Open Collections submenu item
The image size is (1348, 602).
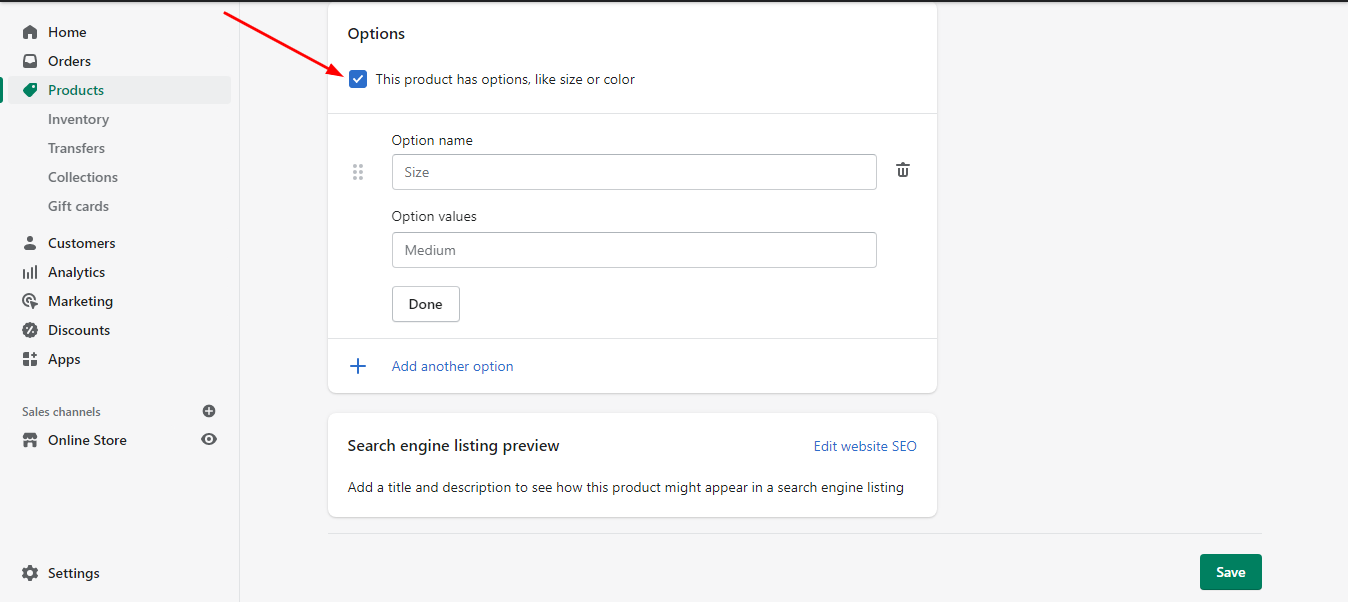pyautogui.click(x=83, y=177)
